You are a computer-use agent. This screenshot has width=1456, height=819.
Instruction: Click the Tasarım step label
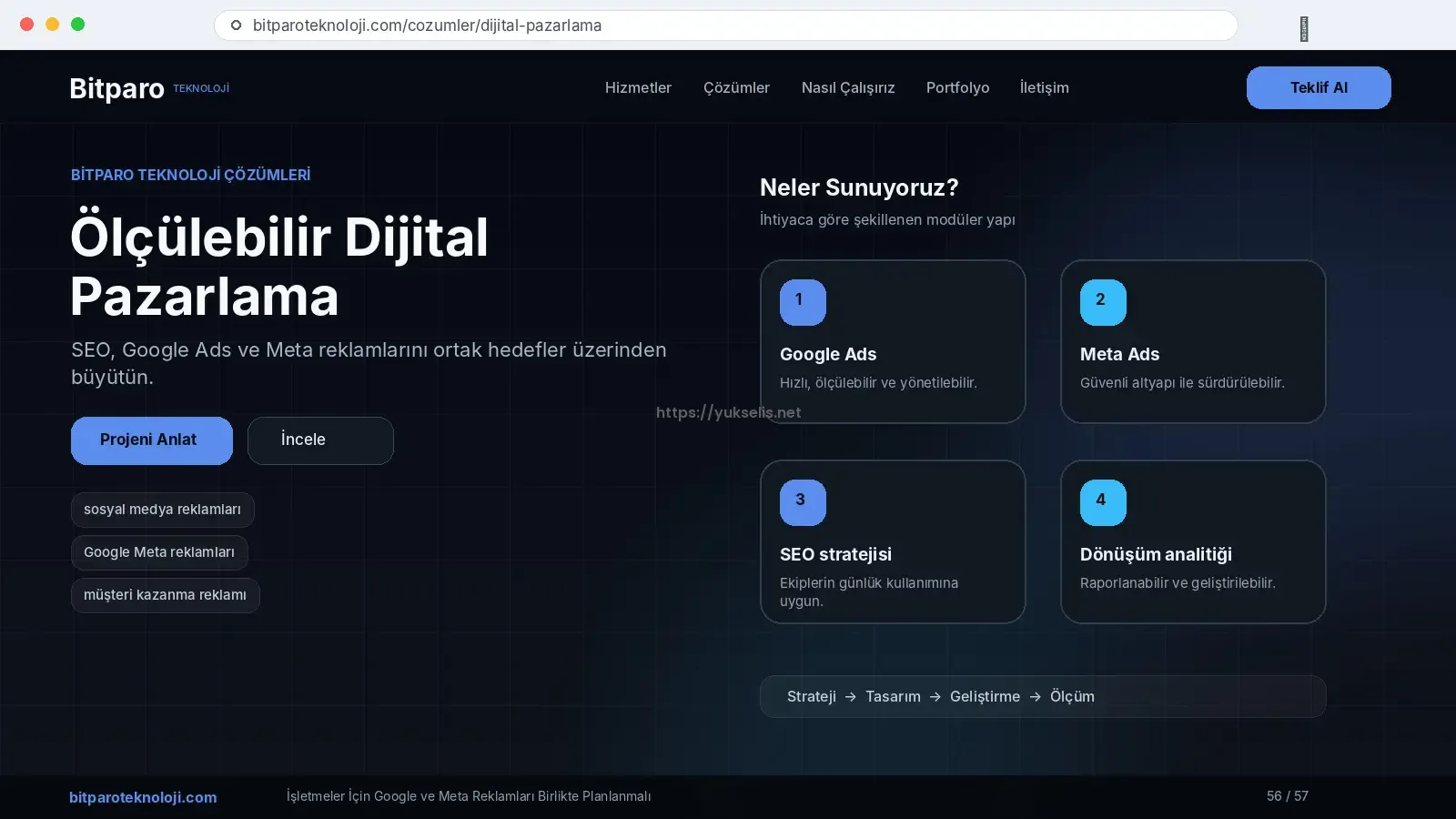coord(893,696)
